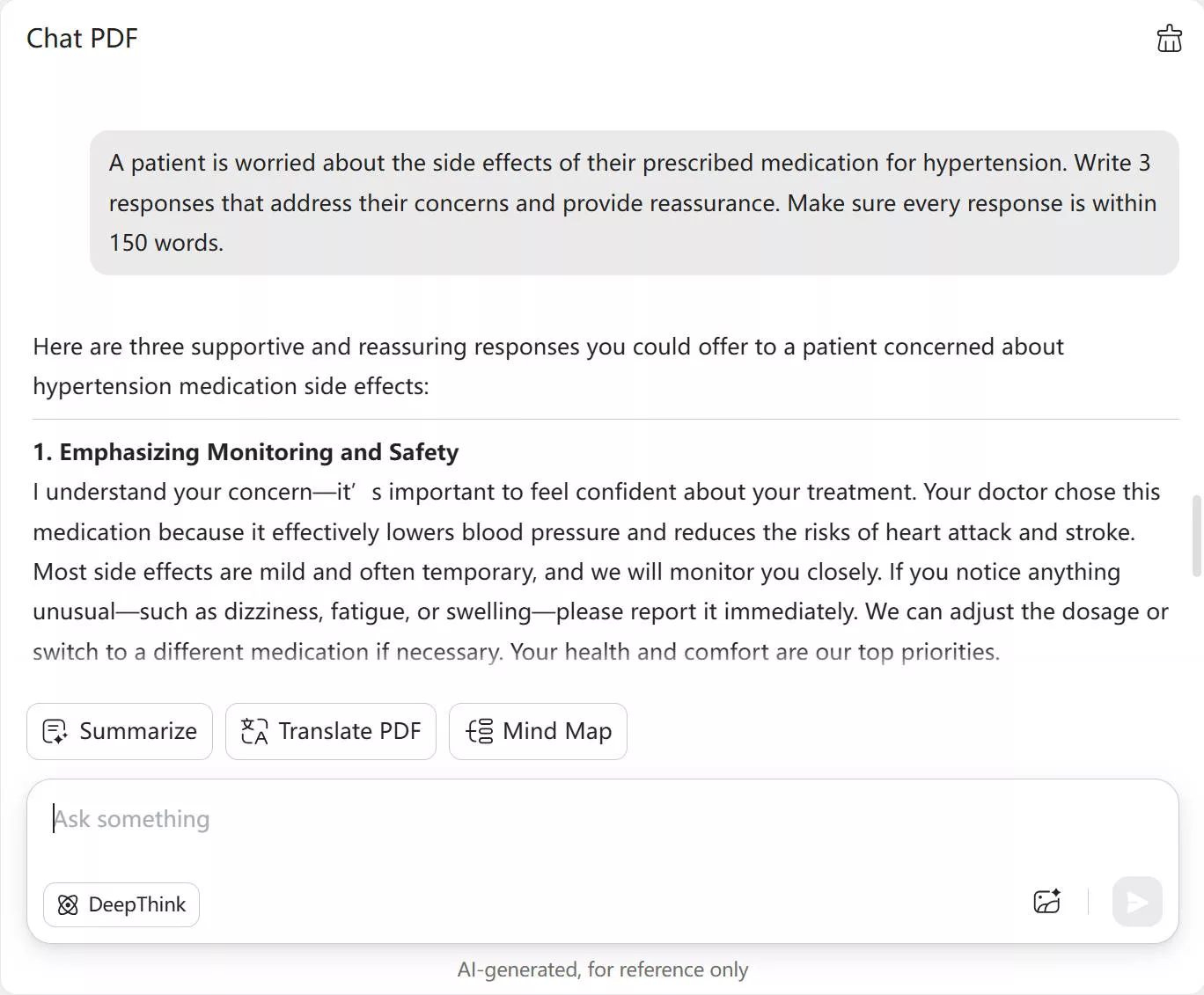1204x995 pixels.
Task: Disable the DeepThink option
Action: (121, 904)
